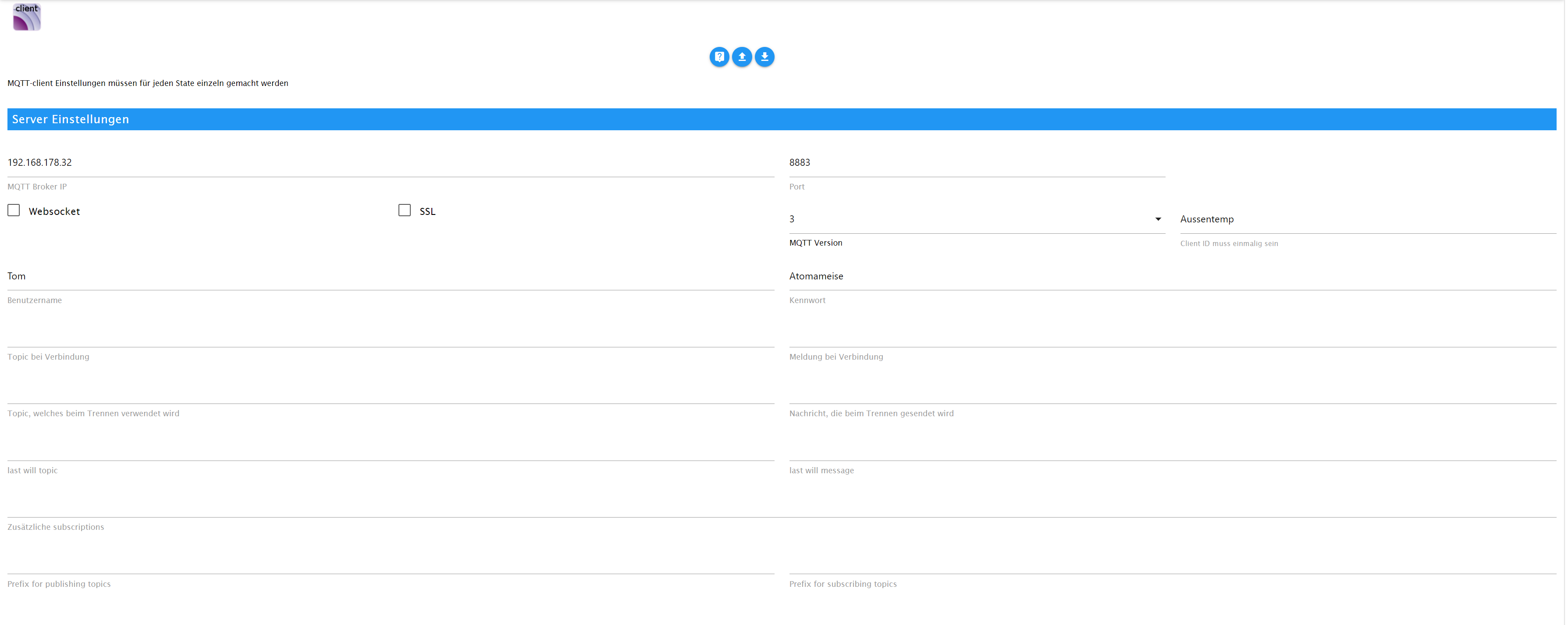1568x625 pixels.
Task: Click the Meldung bei Verbindung field
Action: point(1172,333)
